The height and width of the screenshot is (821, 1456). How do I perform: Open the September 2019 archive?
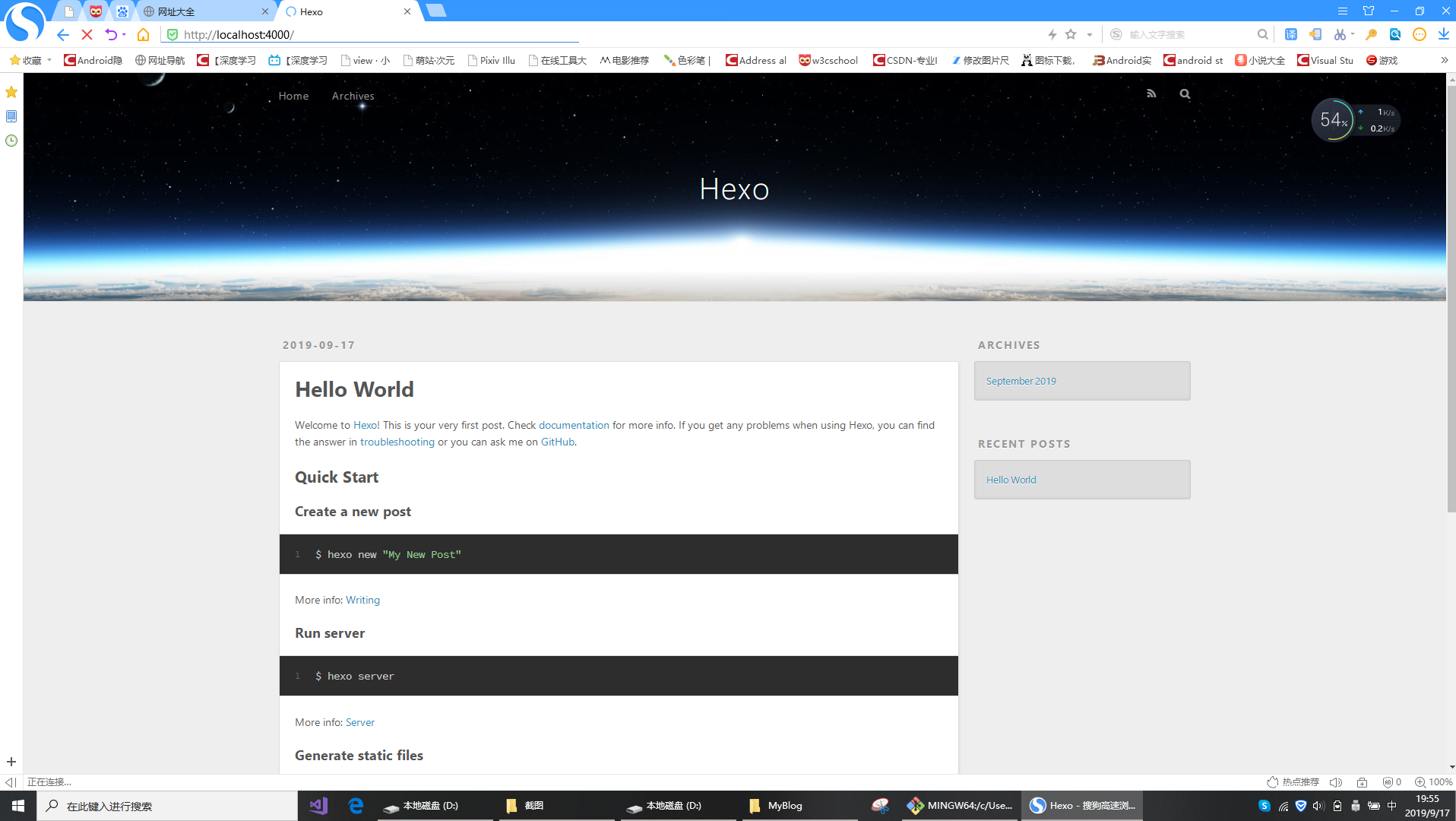pos(1021,381)
